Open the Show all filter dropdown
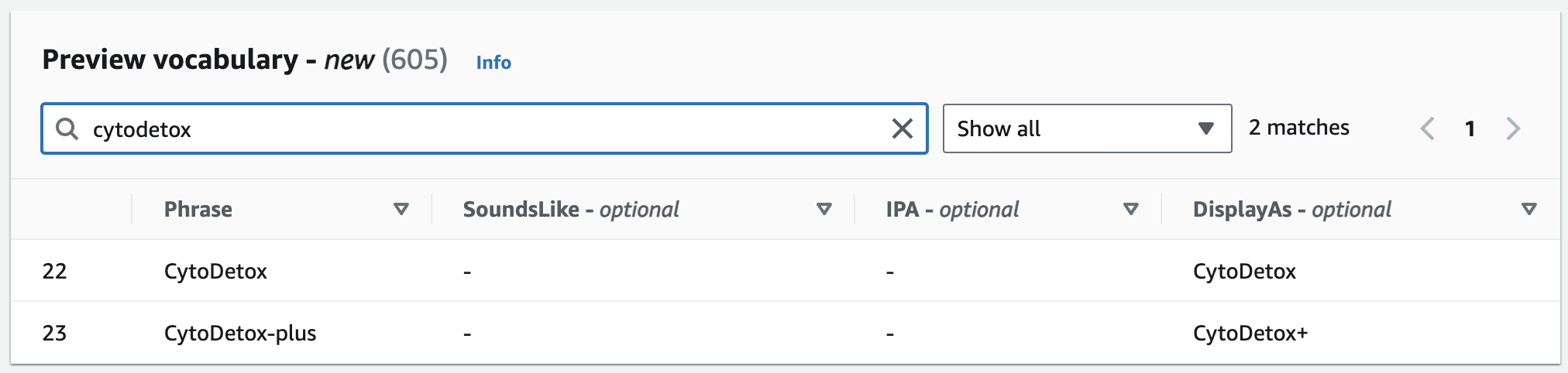 (1087, 128)
